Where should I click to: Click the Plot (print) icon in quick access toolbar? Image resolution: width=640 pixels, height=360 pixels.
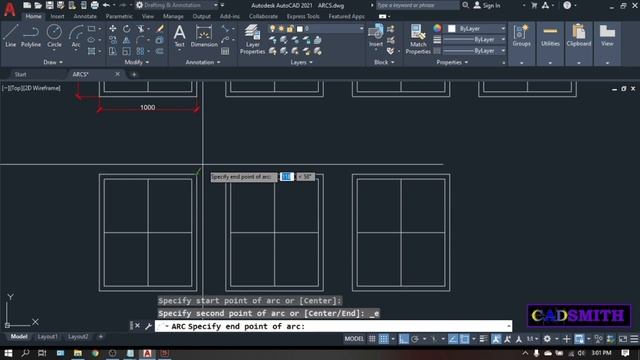[x=95, y=5]
